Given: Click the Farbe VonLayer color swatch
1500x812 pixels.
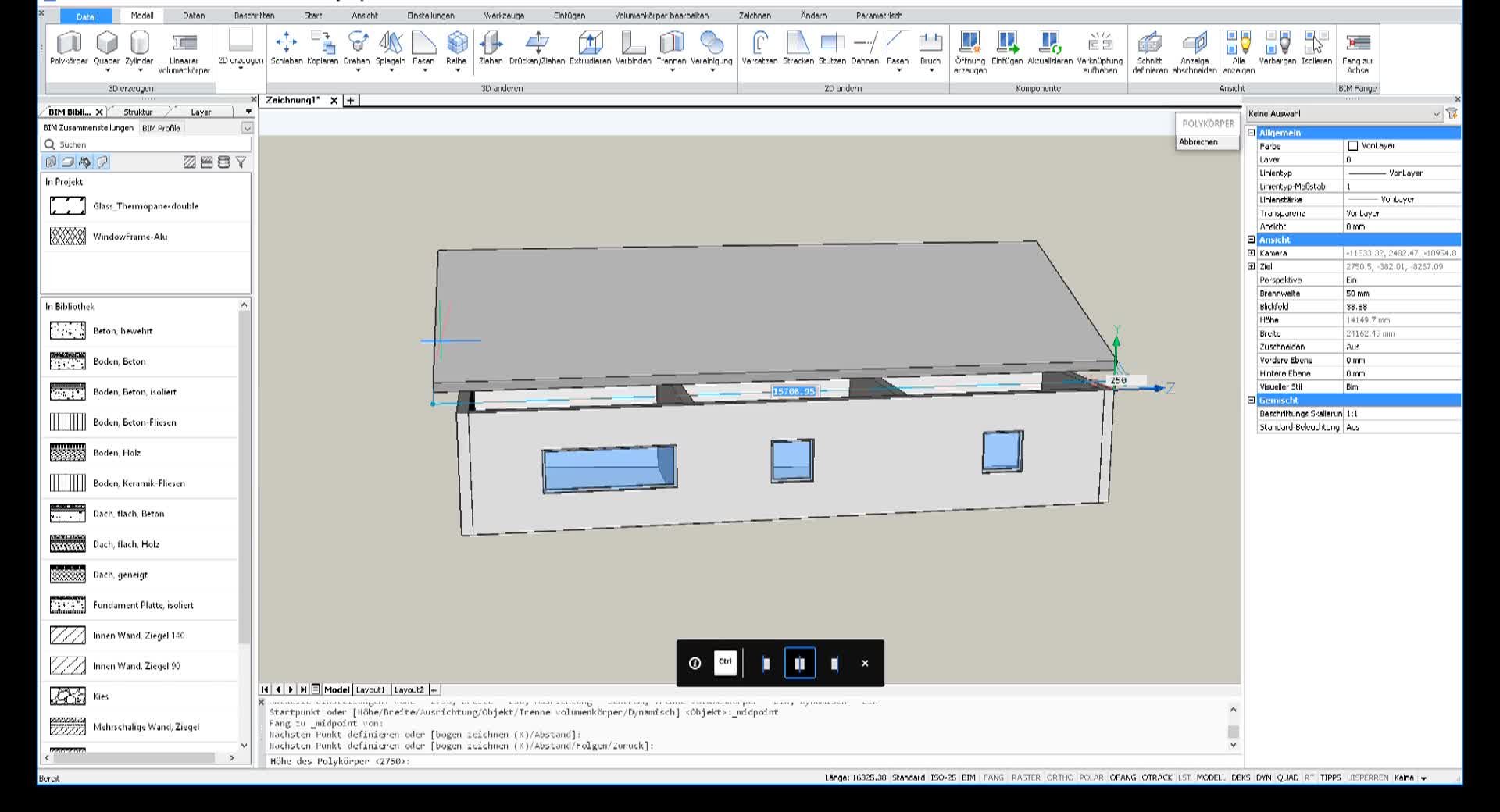Looking at the screenshot, I should click(1353, 146).
